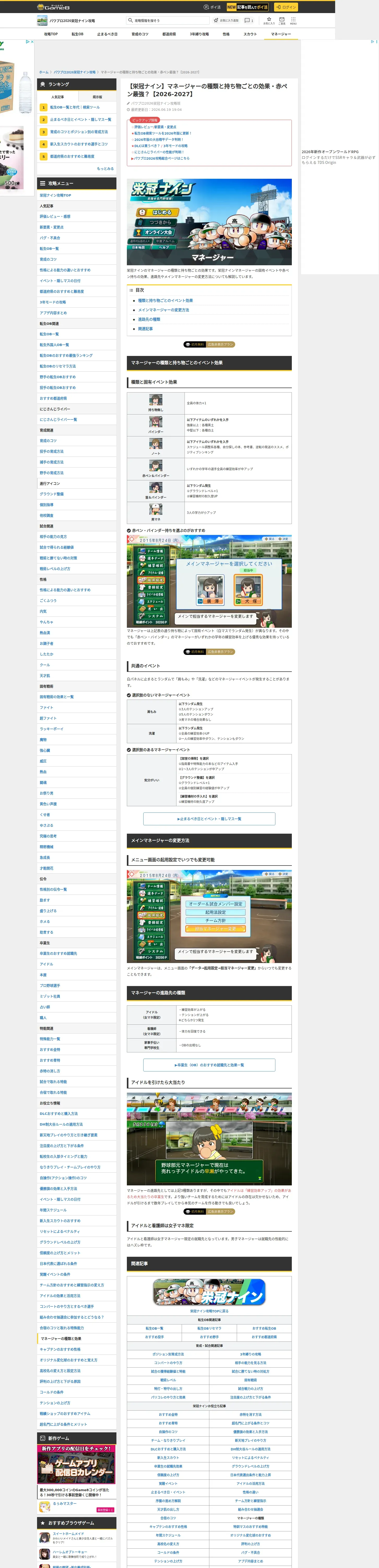Open the 固有戦術の効果と一覧 sidebar link
This screenshot has width=379, height=1568.
pyautogui.click(x=57, y=697)
